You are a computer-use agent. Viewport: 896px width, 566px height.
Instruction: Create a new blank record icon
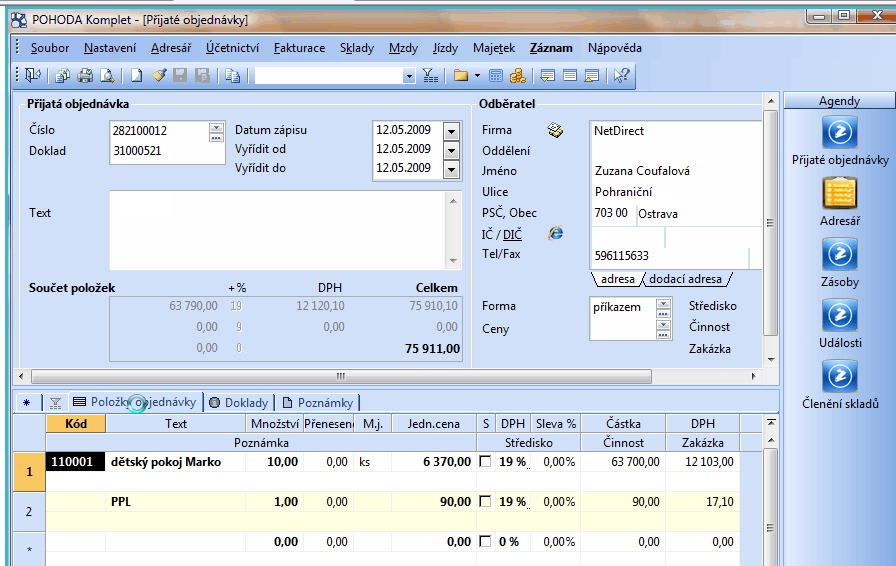coord(136,75)
